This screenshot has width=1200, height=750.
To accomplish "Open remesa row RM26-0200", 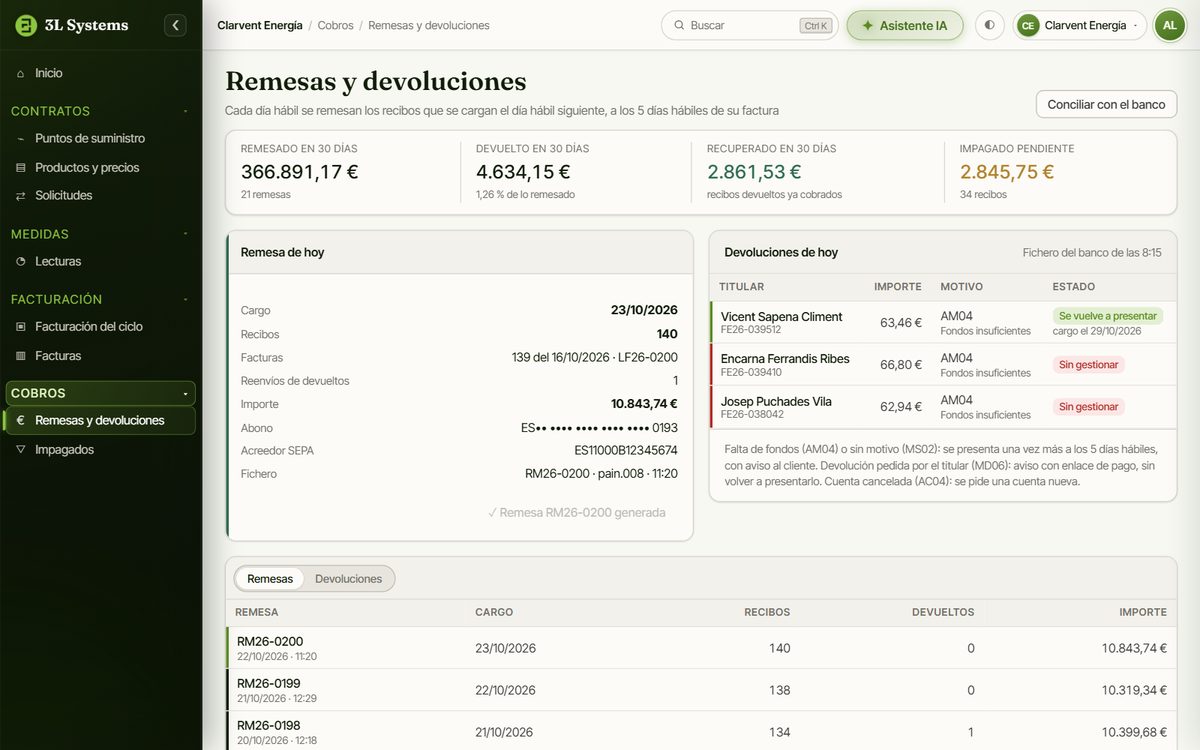I will 701,648.
